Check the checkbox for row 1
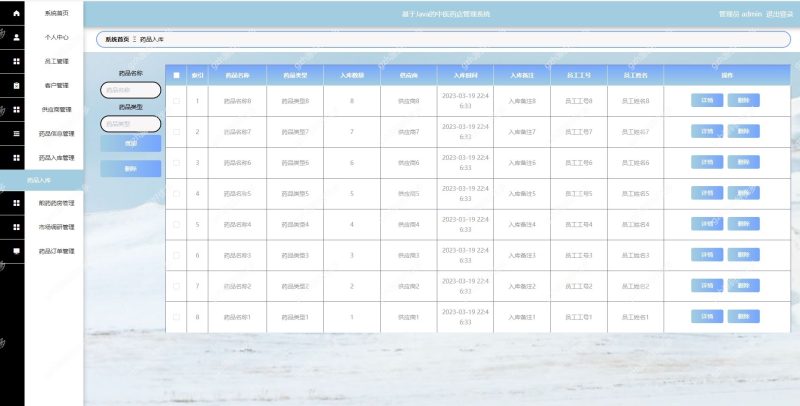800x406 pixels. tap(176, 101)
